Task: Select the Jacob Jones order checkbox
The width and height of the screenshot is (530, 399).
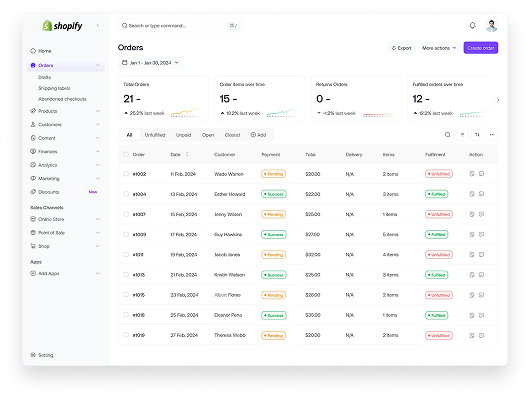Action: 126,254
